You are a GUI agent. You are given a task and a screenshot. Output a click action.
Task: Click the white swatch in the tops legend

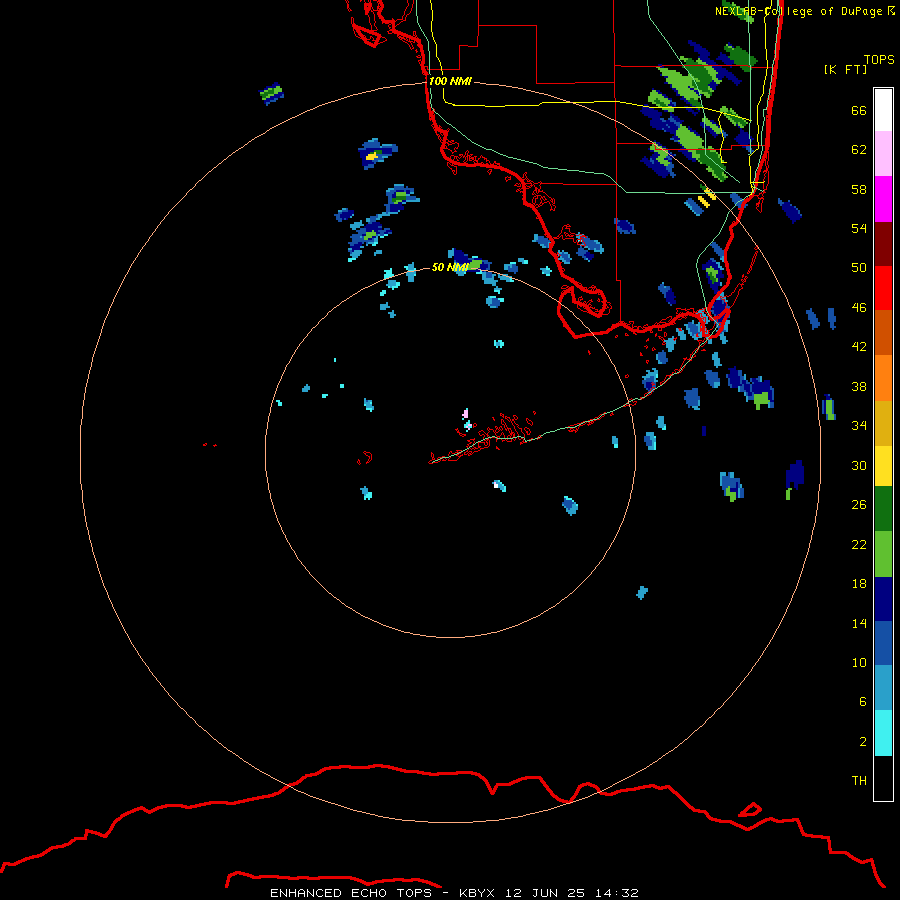click(x=883, y=110)
